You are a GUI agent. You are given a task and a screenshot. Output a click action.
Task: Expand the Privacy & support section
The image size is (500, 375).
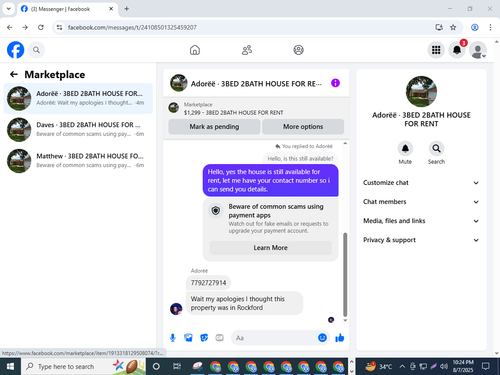coord(421,240)
